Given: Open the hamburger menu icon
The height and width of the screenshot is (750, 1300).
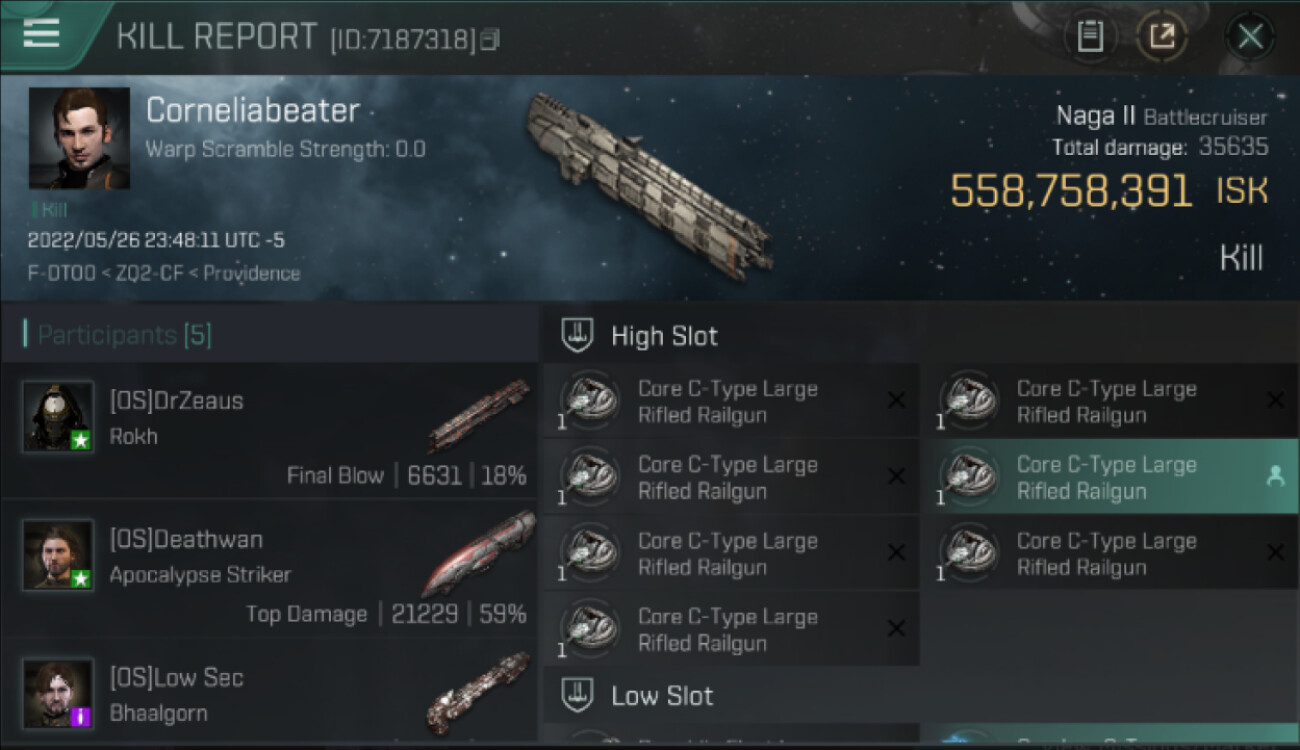Looking at the screenshot, I should 41,33.
